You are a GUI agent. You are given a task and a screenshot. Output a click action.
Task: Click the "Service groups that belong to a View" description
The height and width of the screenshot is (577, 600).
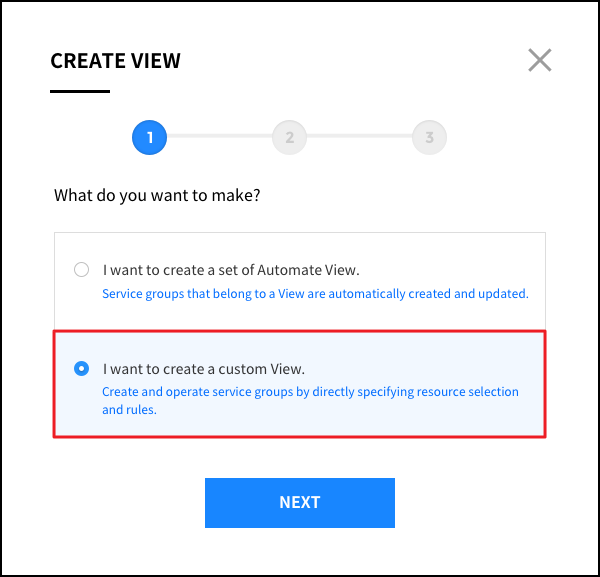click(315, 294)
